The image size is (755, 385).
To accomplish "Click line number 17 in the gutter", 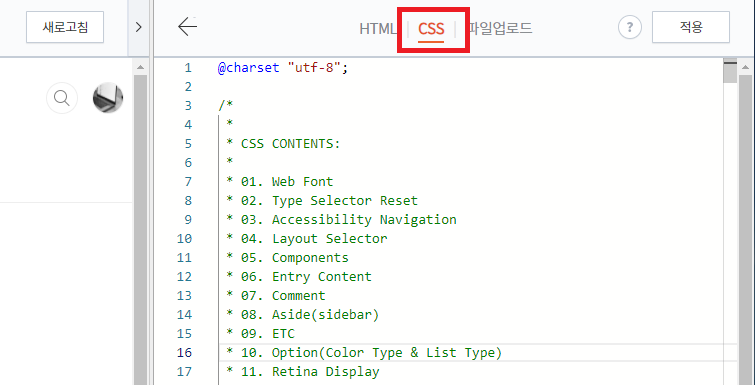I will coord(184,372).
